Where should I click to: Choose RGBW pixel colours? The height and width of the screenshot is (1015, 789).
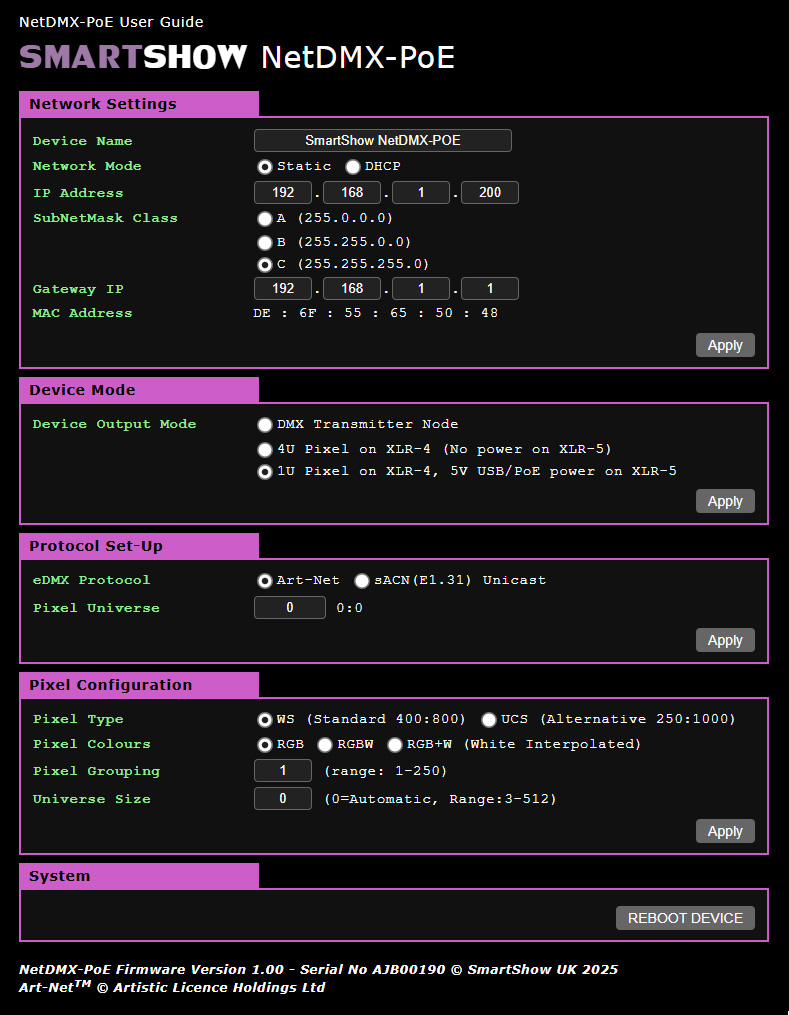tap(325, 745)
